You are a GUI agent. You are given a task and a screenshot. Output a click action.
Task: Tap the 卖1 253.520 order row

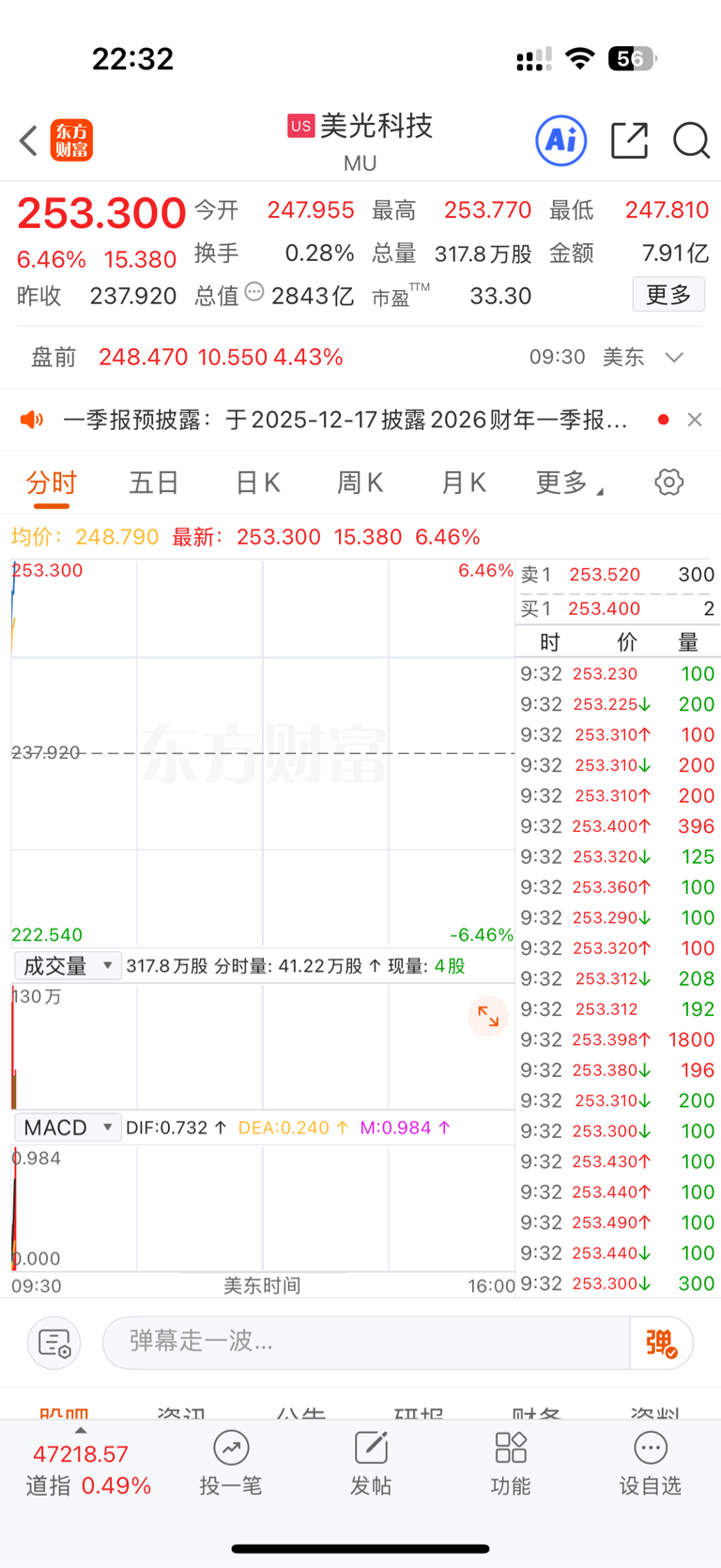coord(618,575)
